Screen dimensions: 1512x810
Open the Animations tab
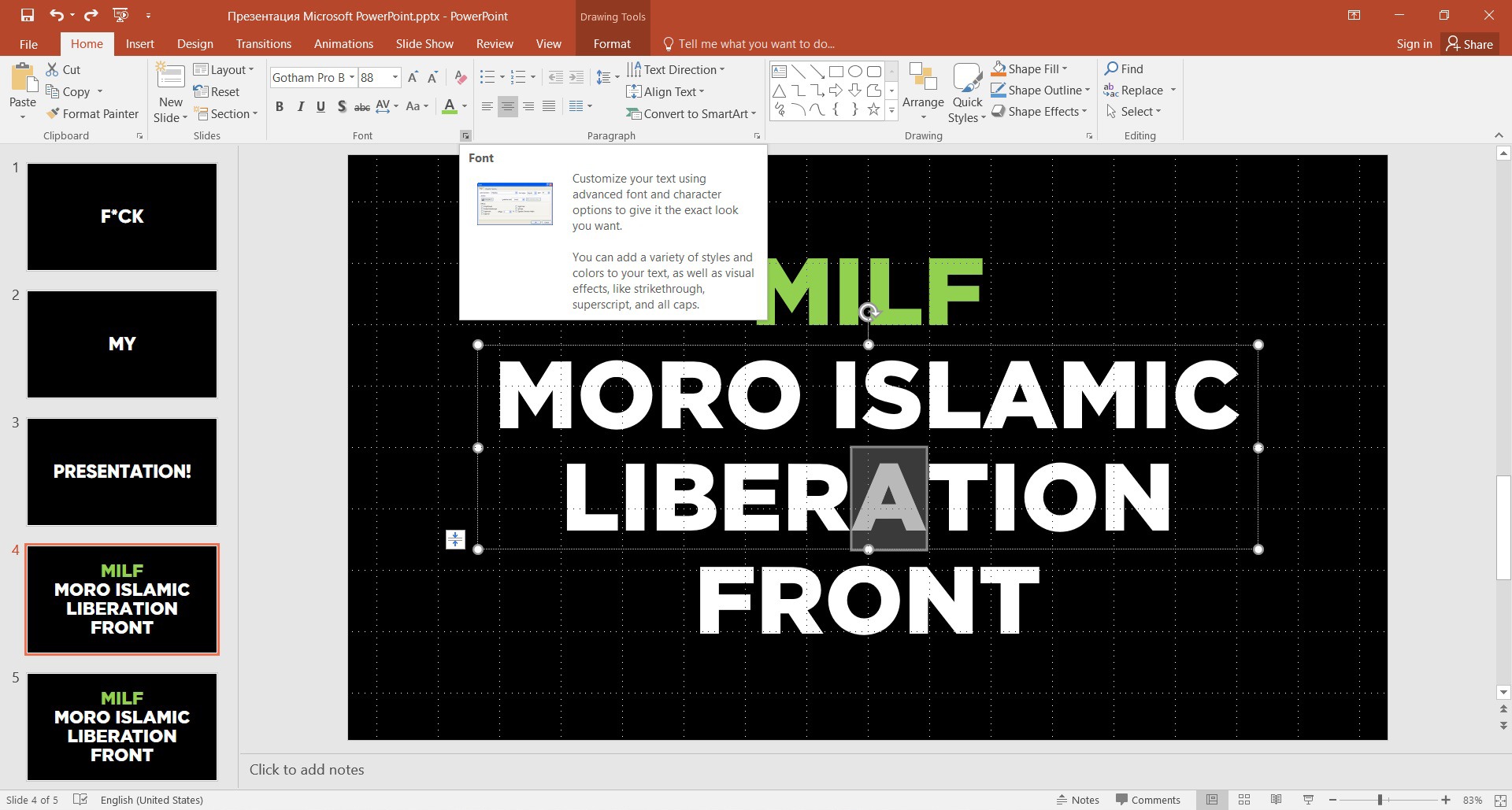(343, 44)
